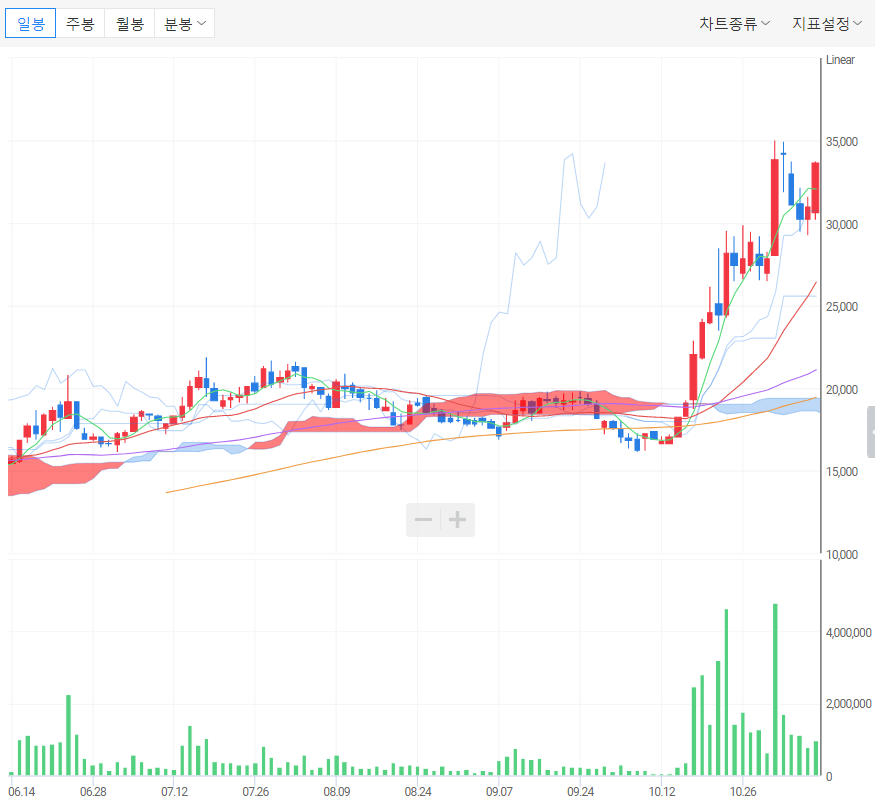875x805 pixels.
Task: Click the 10.26 date label
Action: tap(743, 792)
